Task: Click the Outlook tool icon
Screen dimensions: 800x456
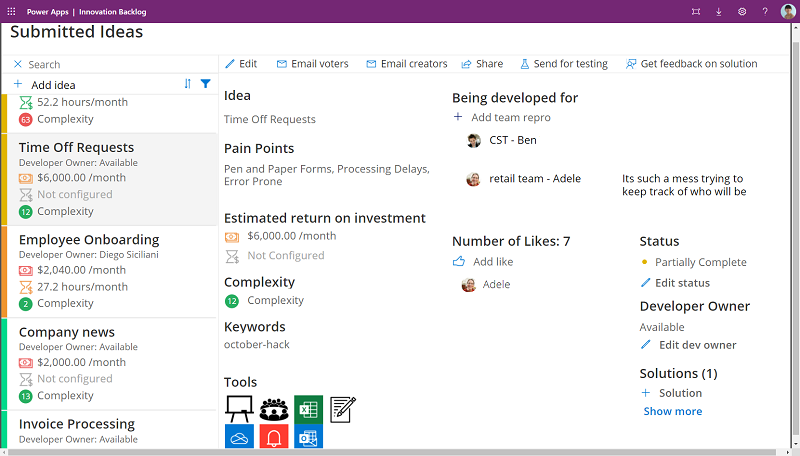Action: pyautogui.click(x=309, y=437)
